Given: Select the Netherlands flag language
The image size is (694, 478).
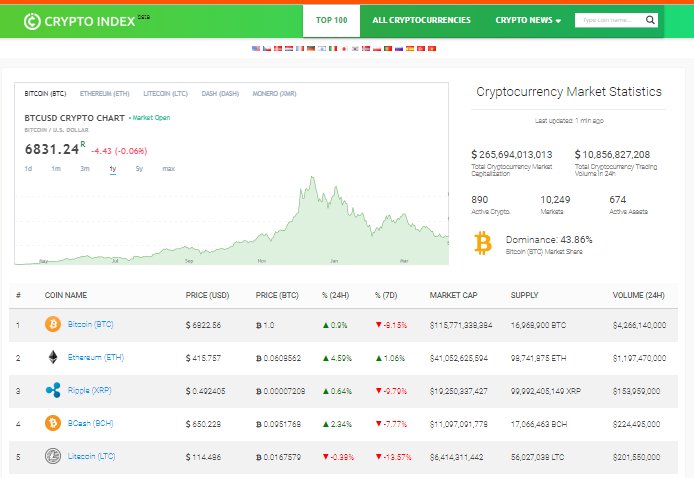Looking at the screenshot, I should (x=289, y=48).
